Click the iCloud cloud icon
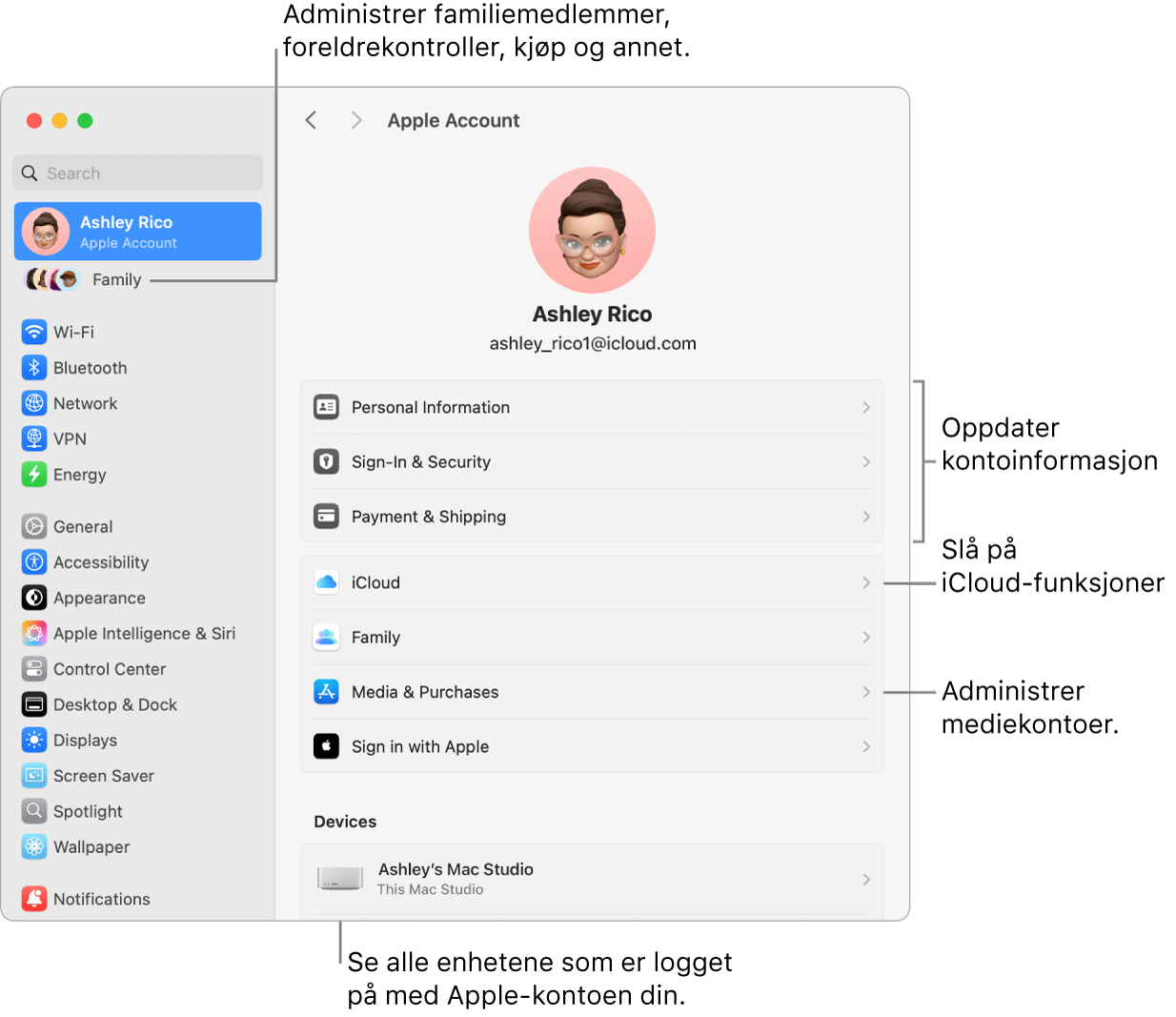This screenshot has height=1017, width=1176. 326,582
